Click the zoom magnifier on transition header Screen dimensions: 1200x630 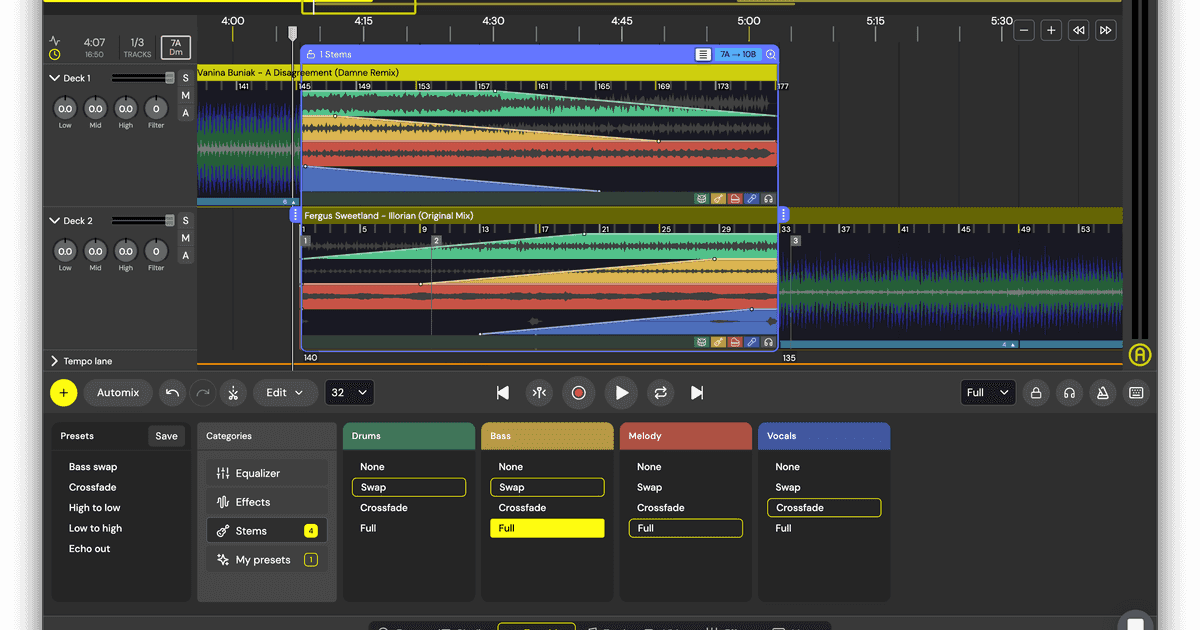click(770, 55)
